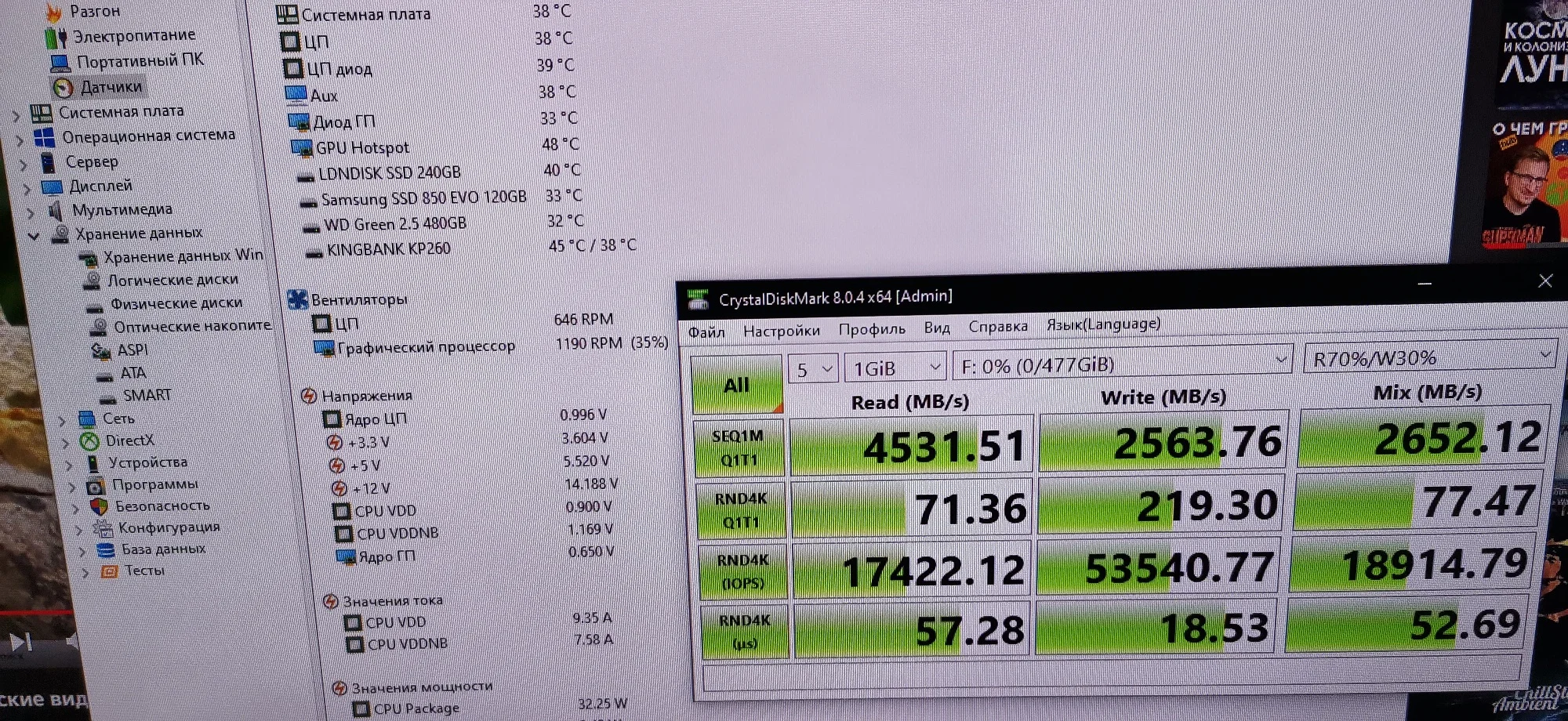Select ATA under Хранение данных
This screenshot has width=1568, height=721.
tap(132, 372)
